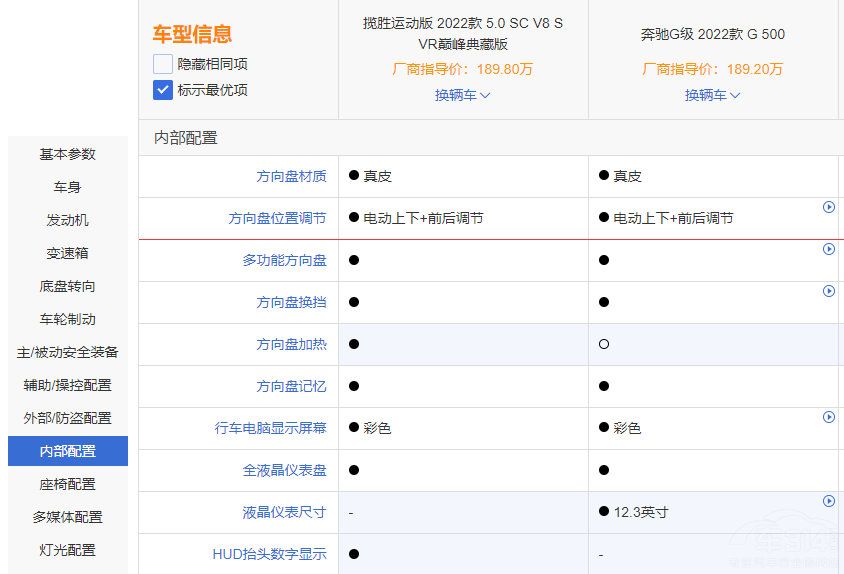Play video icon in 方向盘位置调节 row
The width and height of the screenshot is (844, 574).
pos(828,207)
